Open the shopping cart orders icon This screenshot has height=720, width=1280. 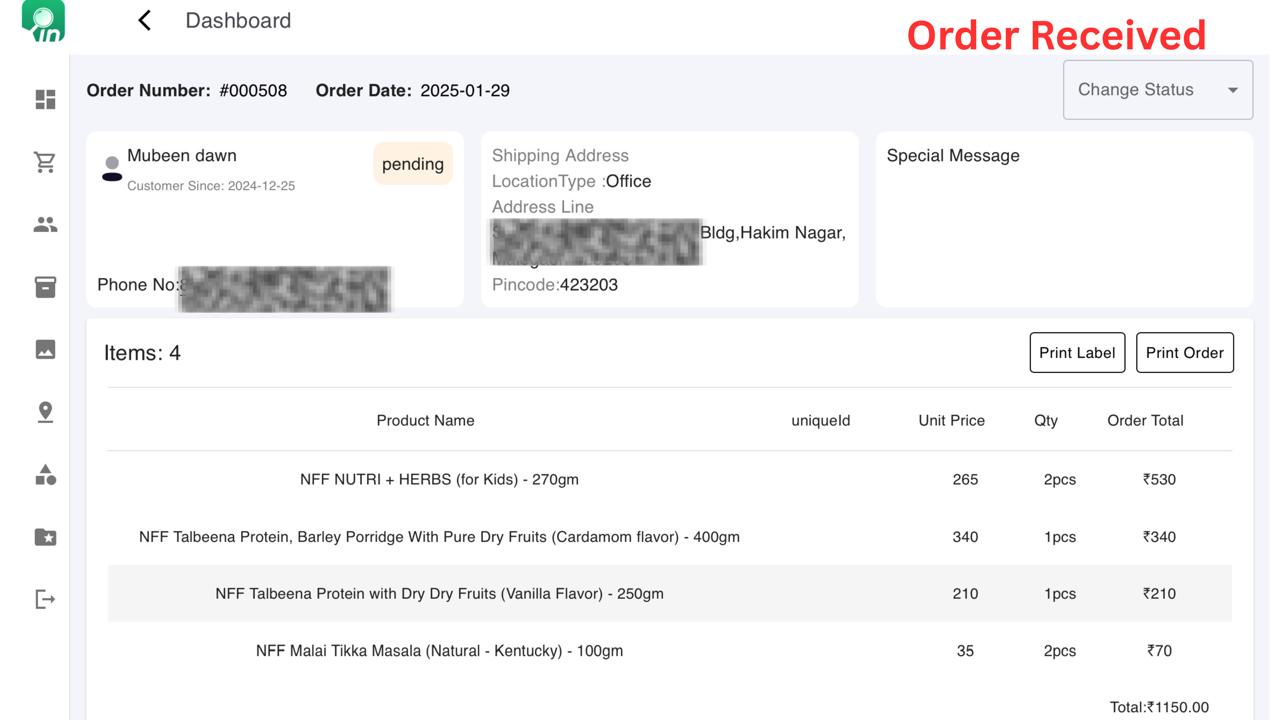(x=45, y=162)
